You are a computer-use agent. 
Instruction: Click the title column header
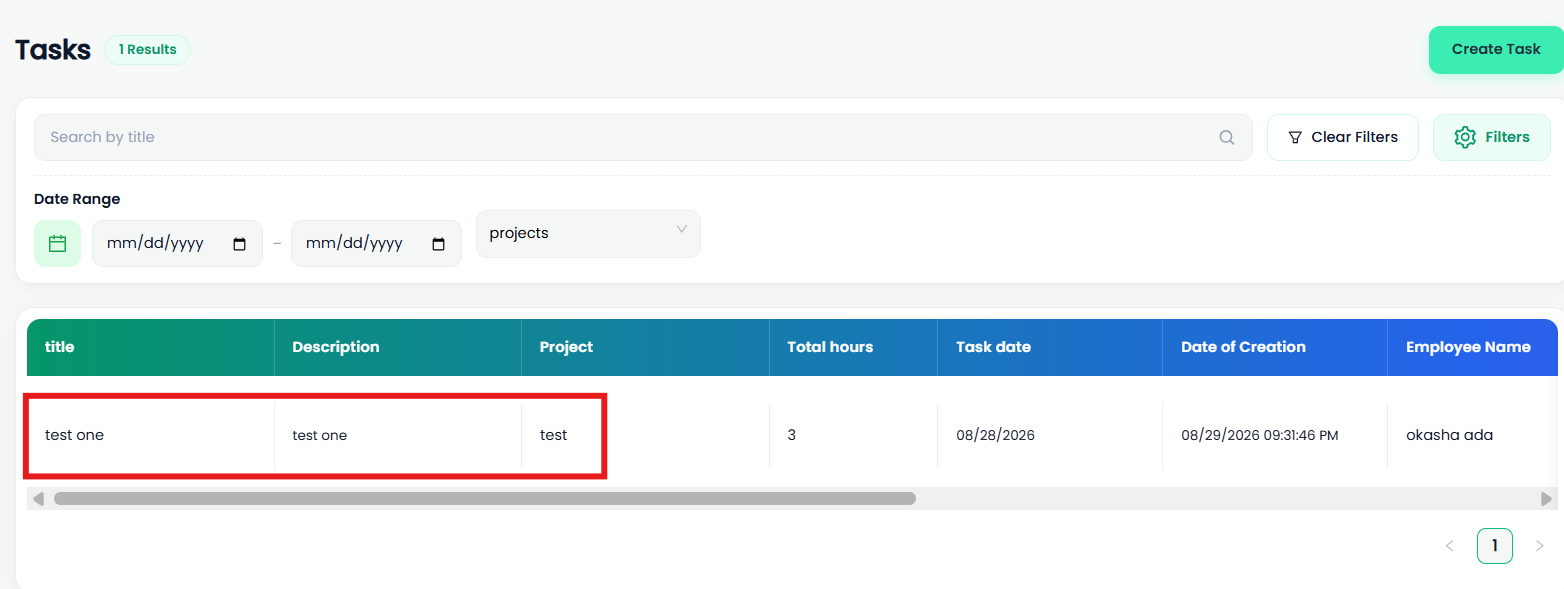(x=151, y=347)
